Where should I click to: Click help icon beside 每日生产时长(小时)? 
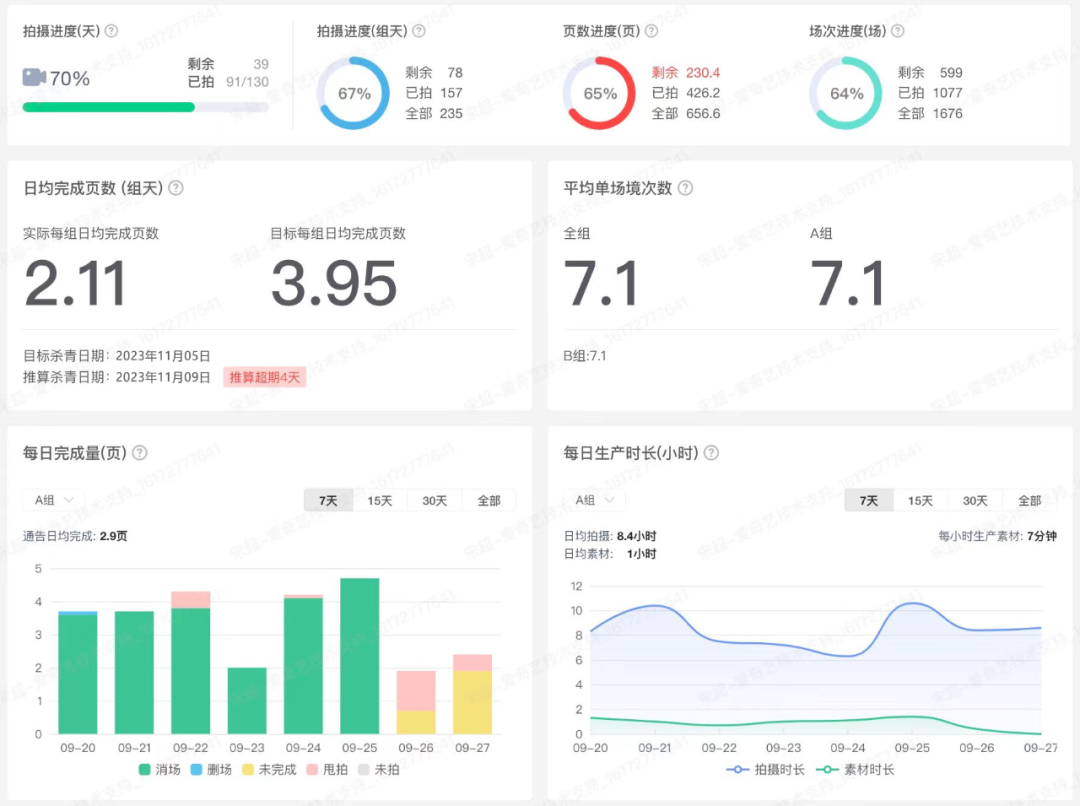point(712,453)
